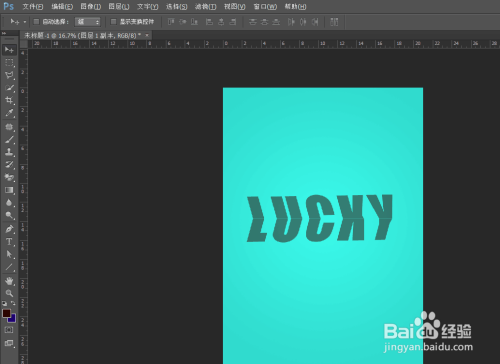This screenshot has width=500, height=364.
Task: Expand the toolbox with the double-arrow
Action: click(4, 33)
